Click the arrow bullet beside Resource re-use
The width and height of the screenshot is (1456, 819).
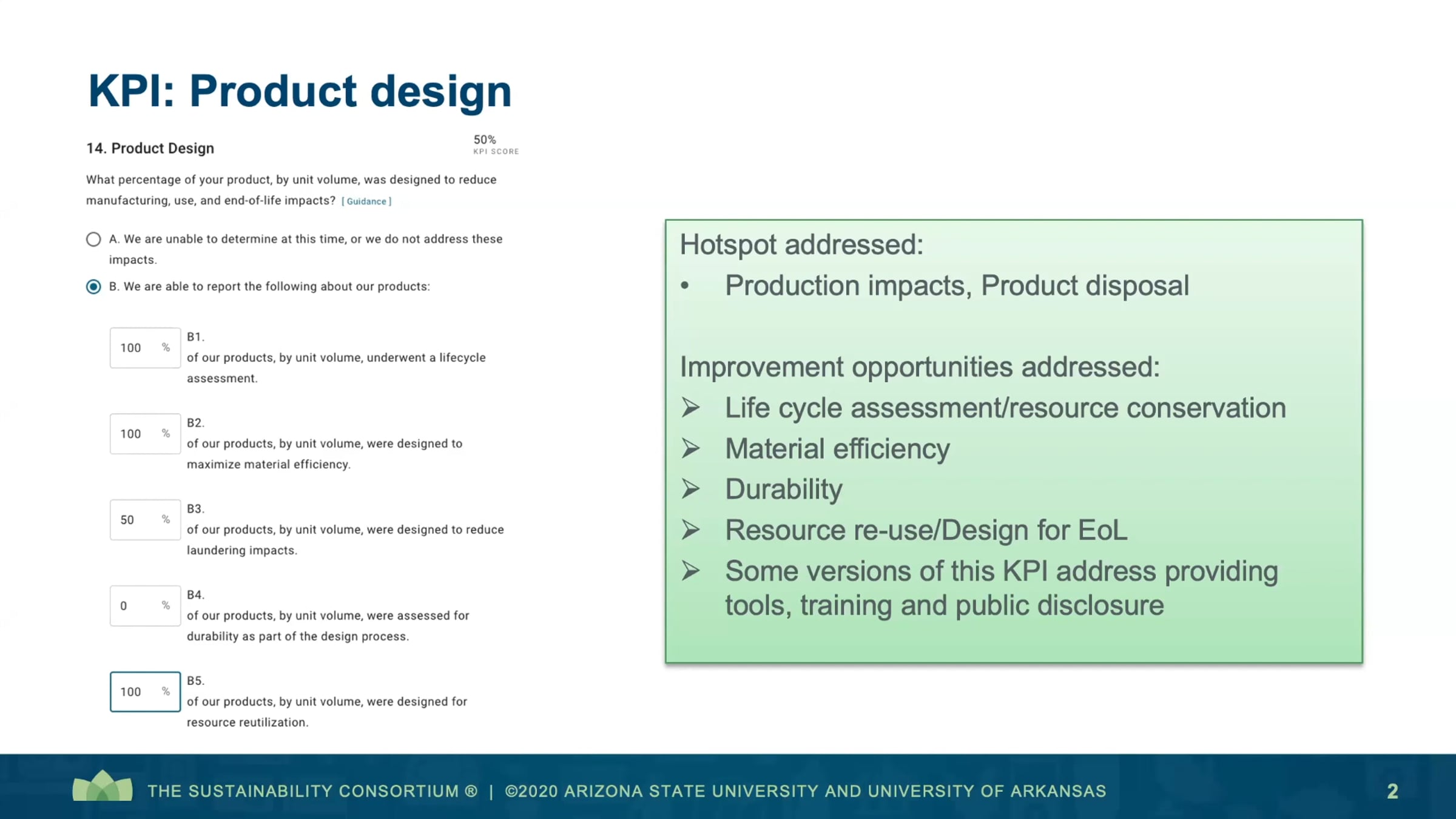pyautogui.click(x=690, y=530)
